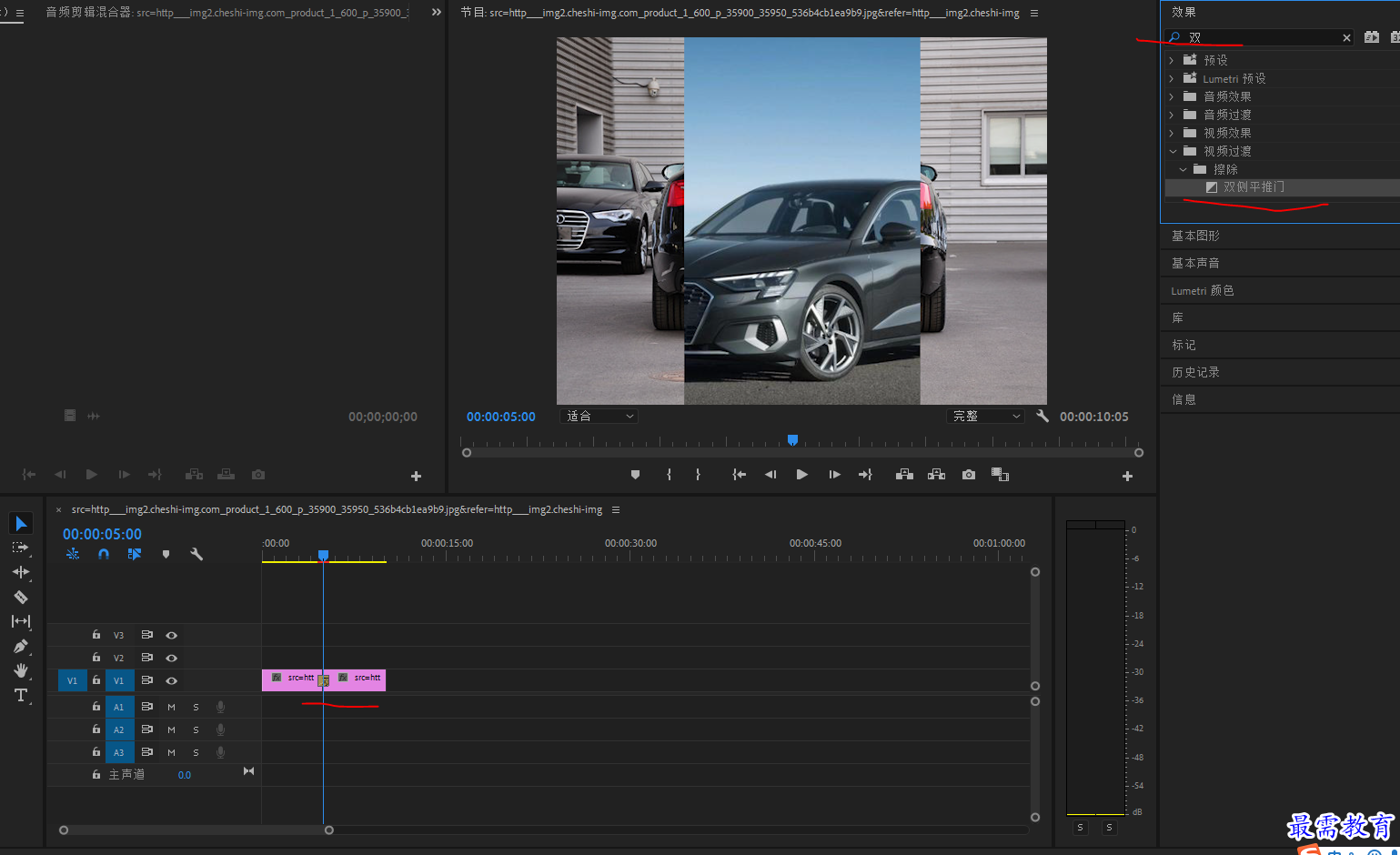Screen dimensions: 1400x855
Task: Open the 适合 zoom level dropdown
Action: (x=599, y=416)
